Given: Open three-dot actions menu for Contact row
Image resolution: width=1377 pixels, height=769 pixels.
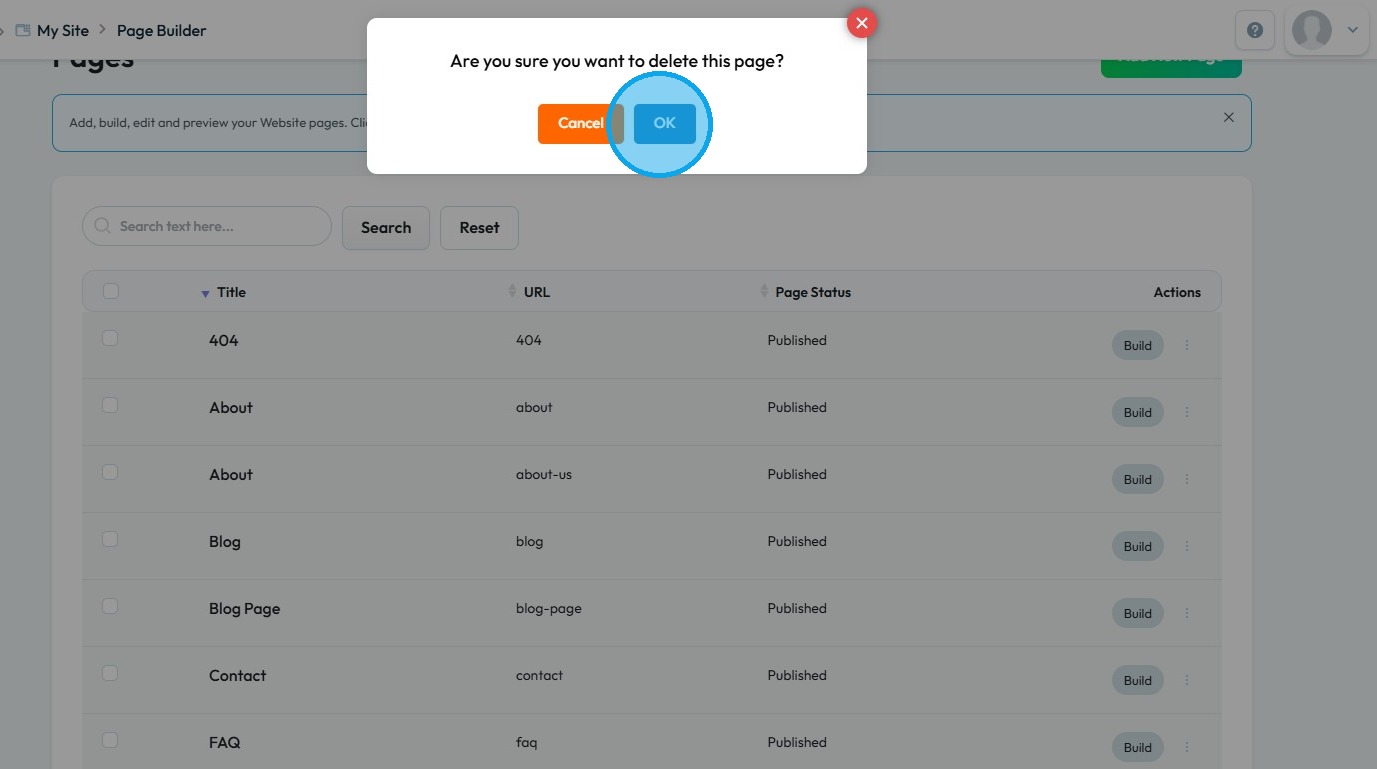Looking at the screenshot, I should (1187, 680).
